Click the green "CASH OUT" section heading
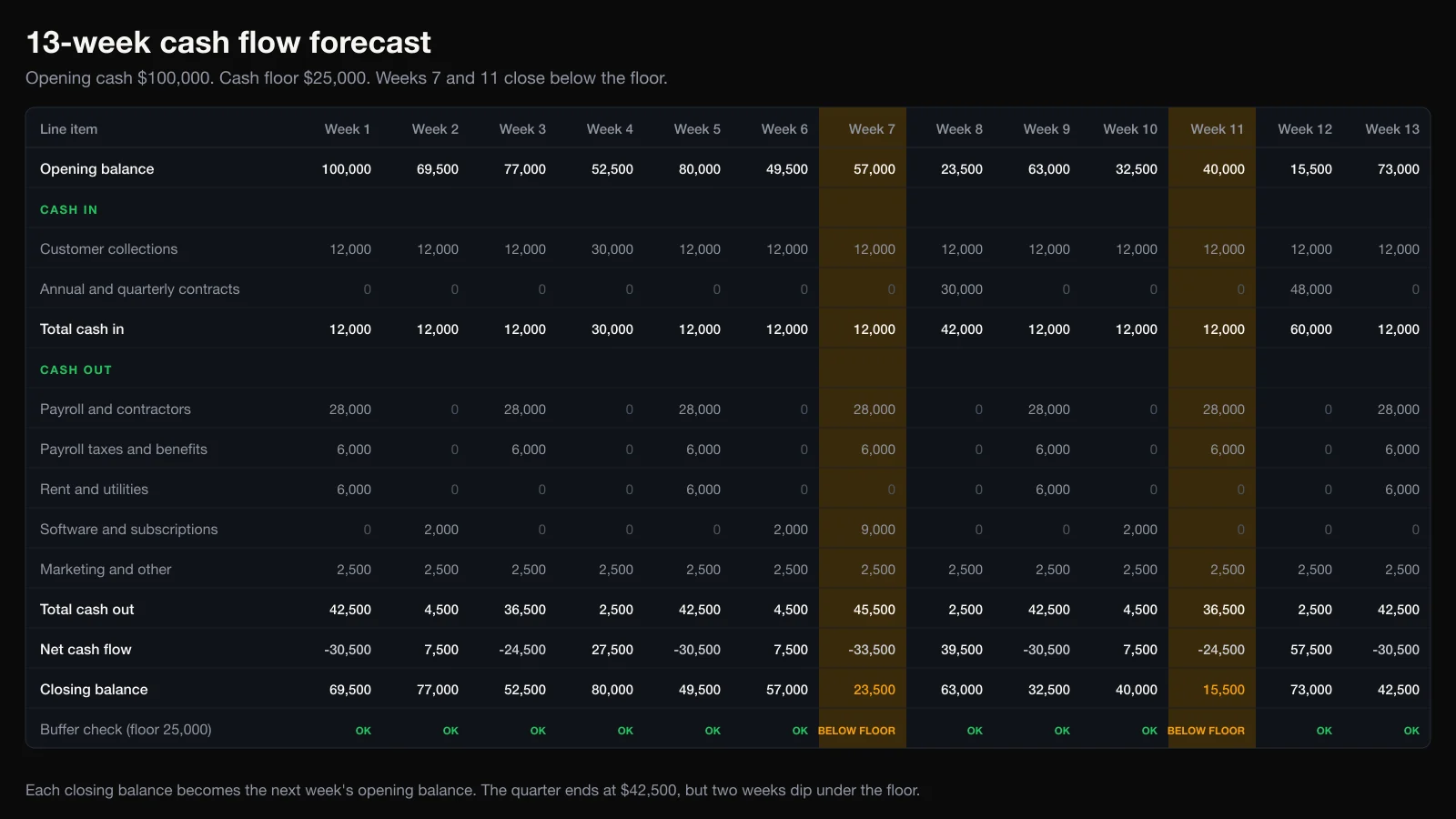The height and width of the screenshot is (819, 1456). [76, 369]
